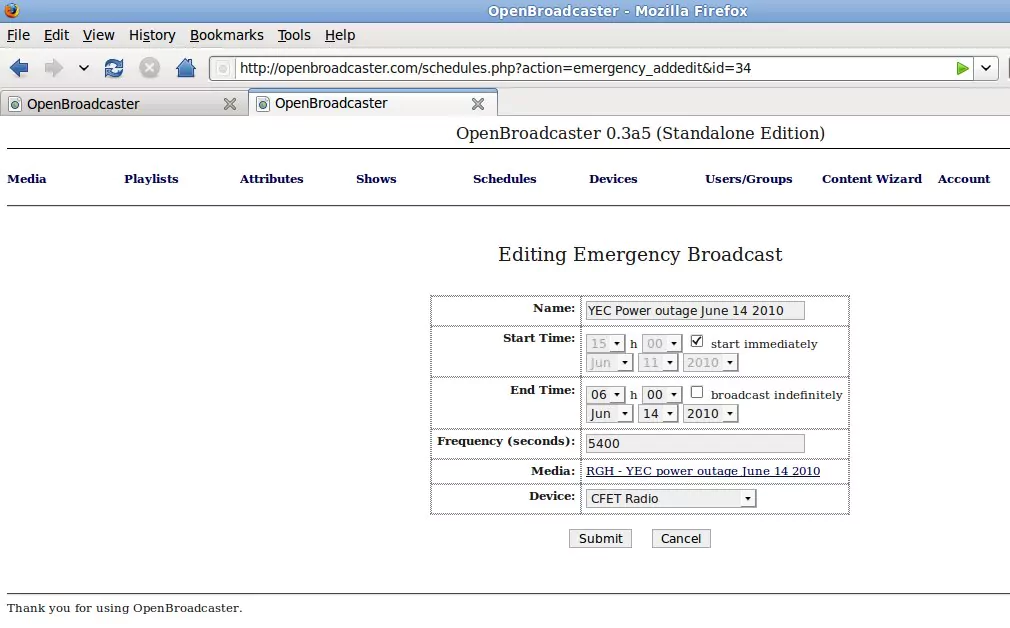
Task: Open the Devices page
Action: pyautogui.click(x=613, y=179)
